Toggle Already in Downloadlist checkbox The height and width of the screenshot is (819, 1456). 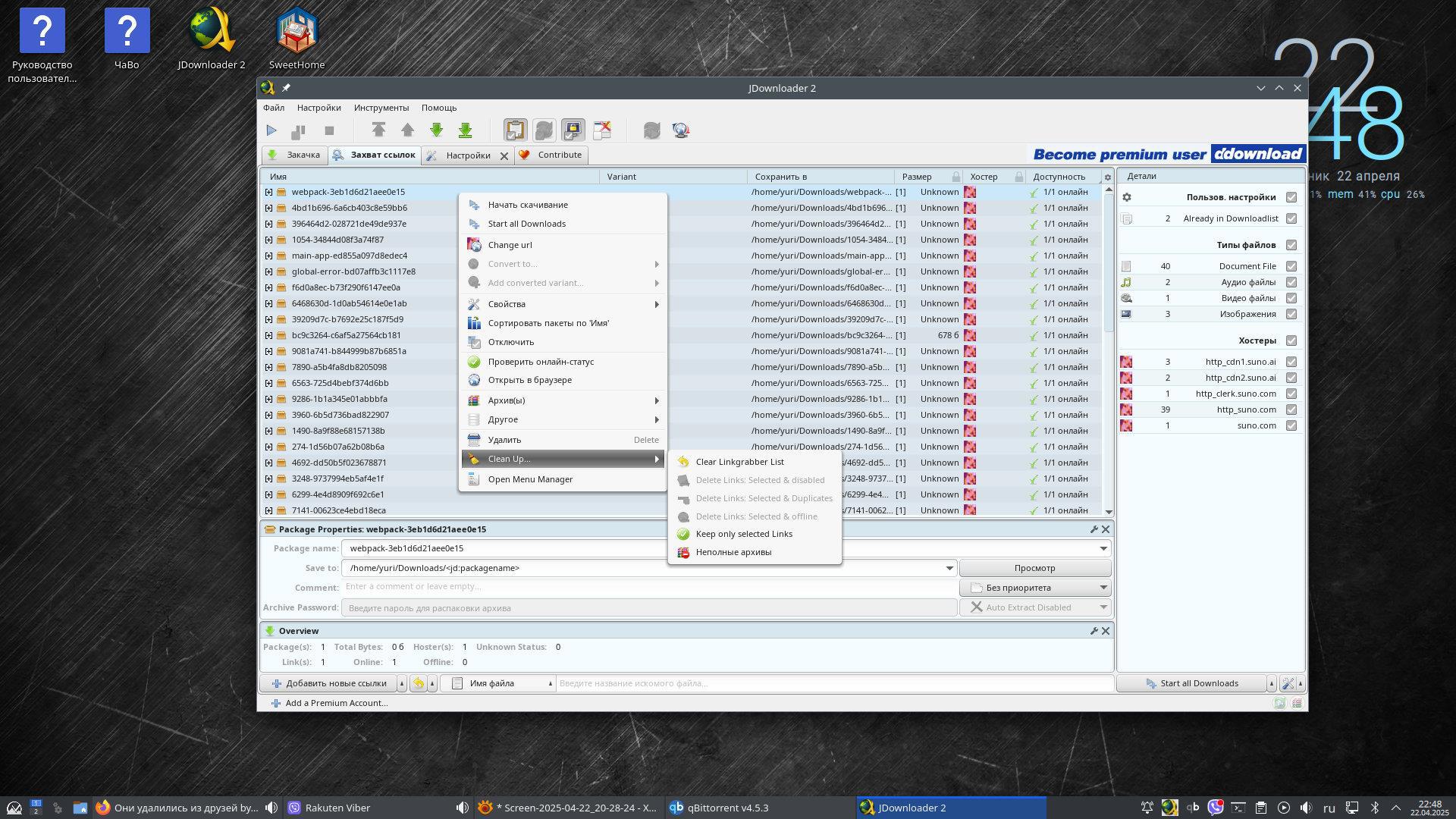pyautogui.click(x=1291, y=218)
